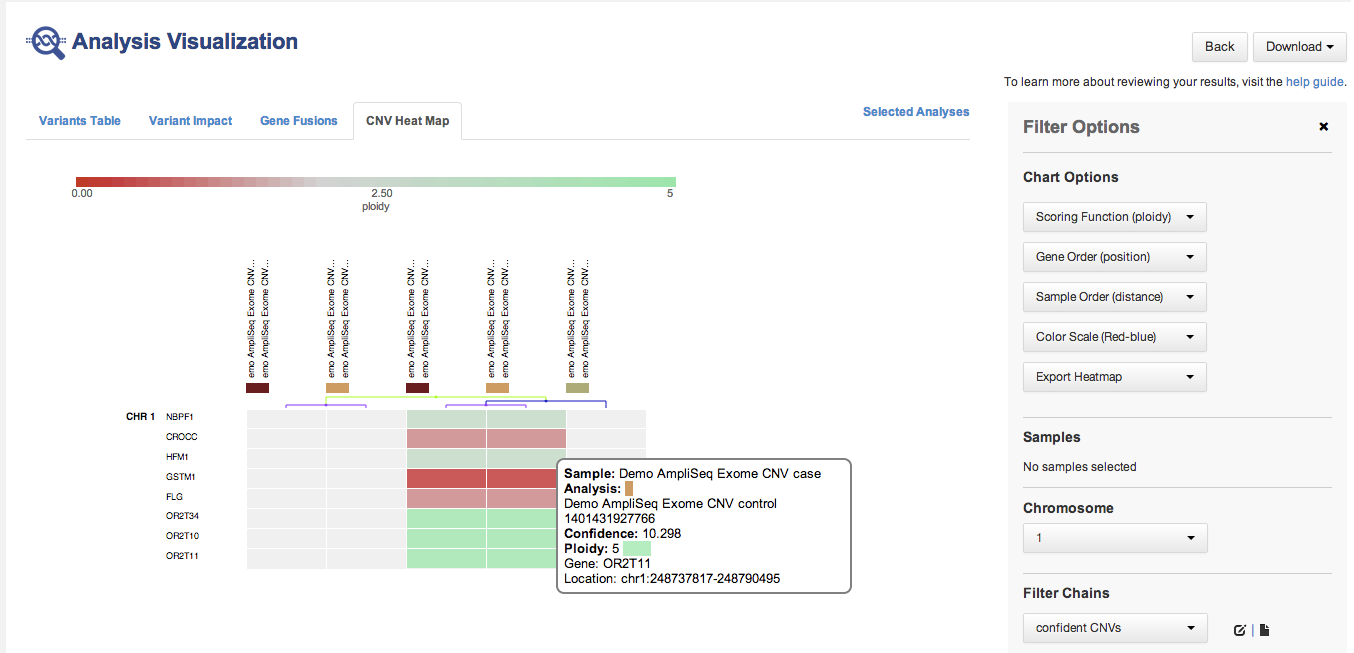1354x653 pixels.
Task: Select the olive green sample swatch
Action: coord(577,388)
